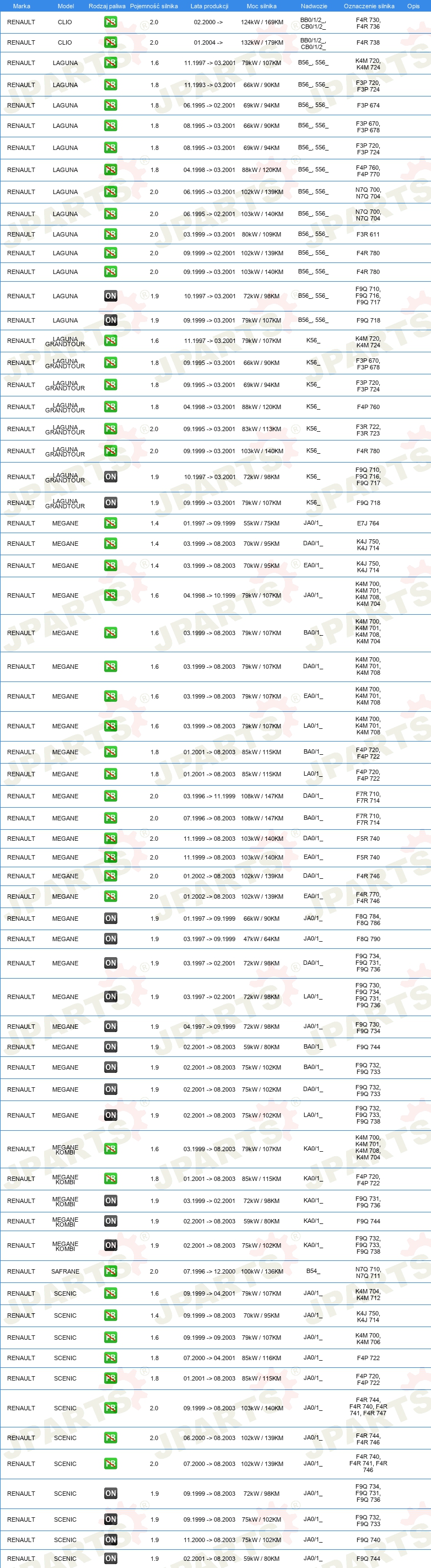Click the '02.2000 ->' production years cell
This screenshot has height=1568, width=431.
(x=208, y=22)
